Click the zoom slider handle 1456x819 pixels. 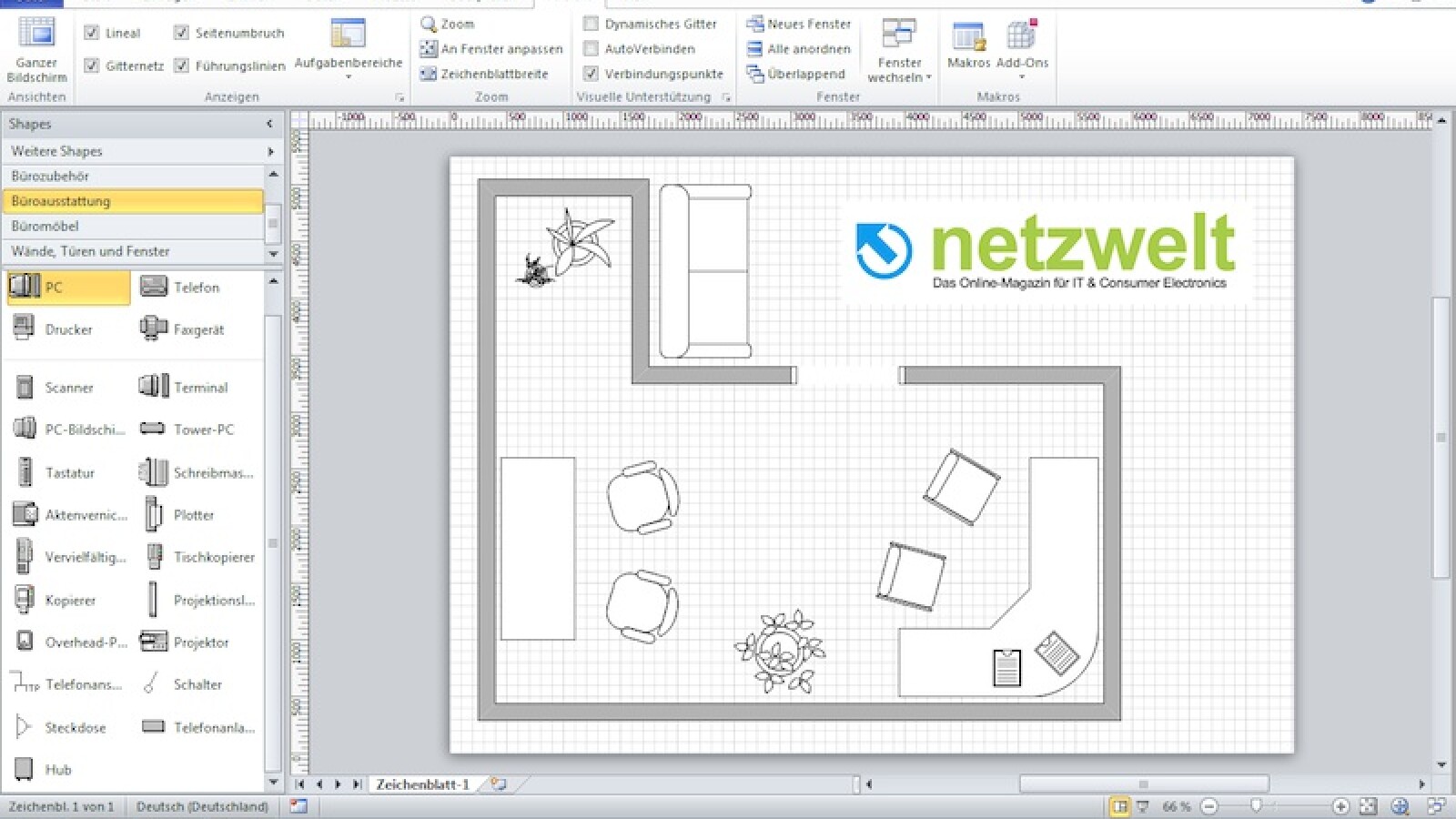click(1257, 806)
